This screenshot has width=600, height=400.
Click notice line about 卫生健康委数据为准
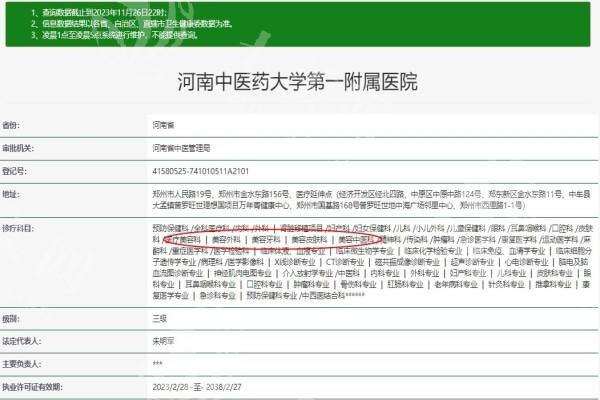(132, 24)
